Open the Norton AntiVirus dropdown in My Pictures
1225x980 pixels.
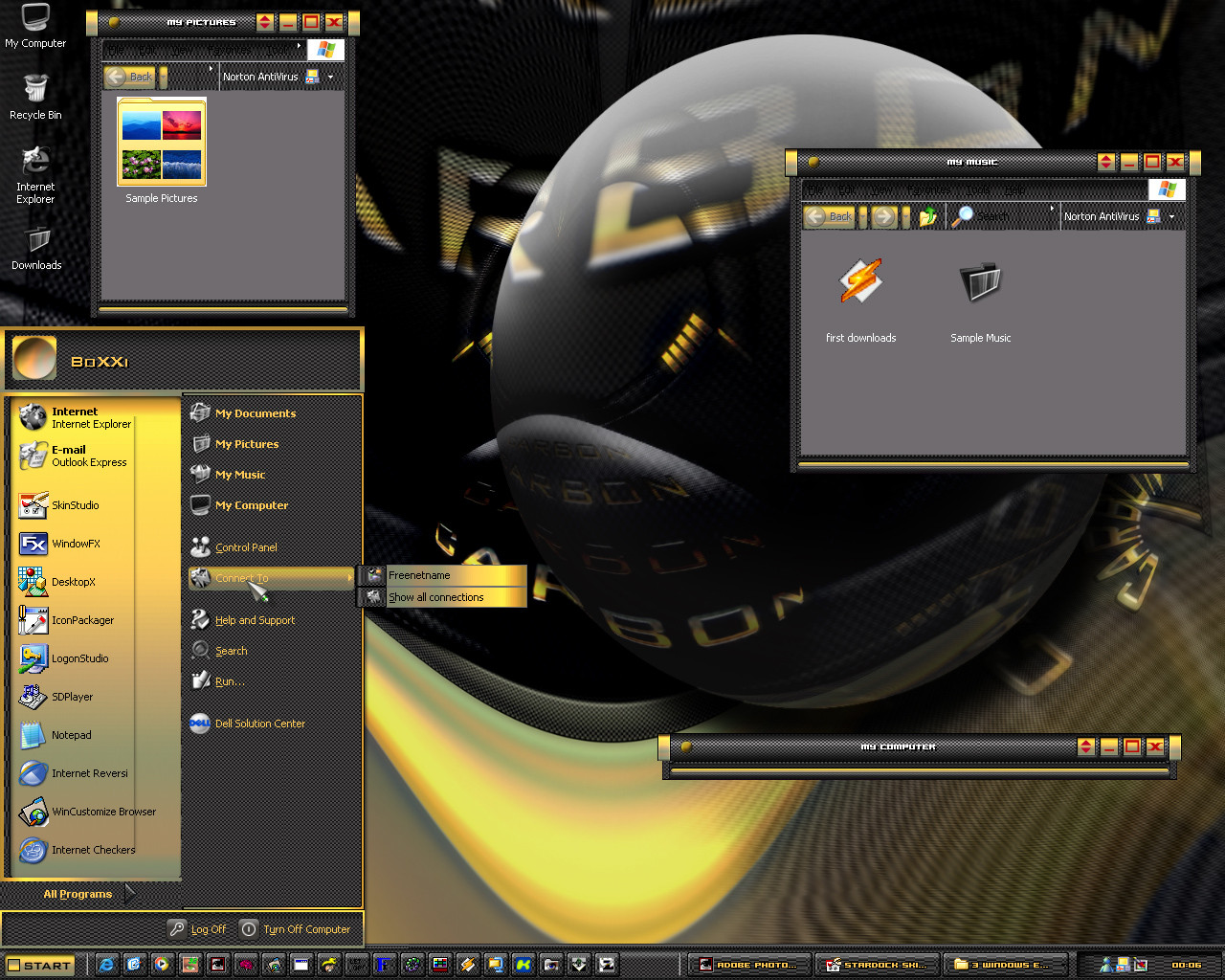pos(331,77)
